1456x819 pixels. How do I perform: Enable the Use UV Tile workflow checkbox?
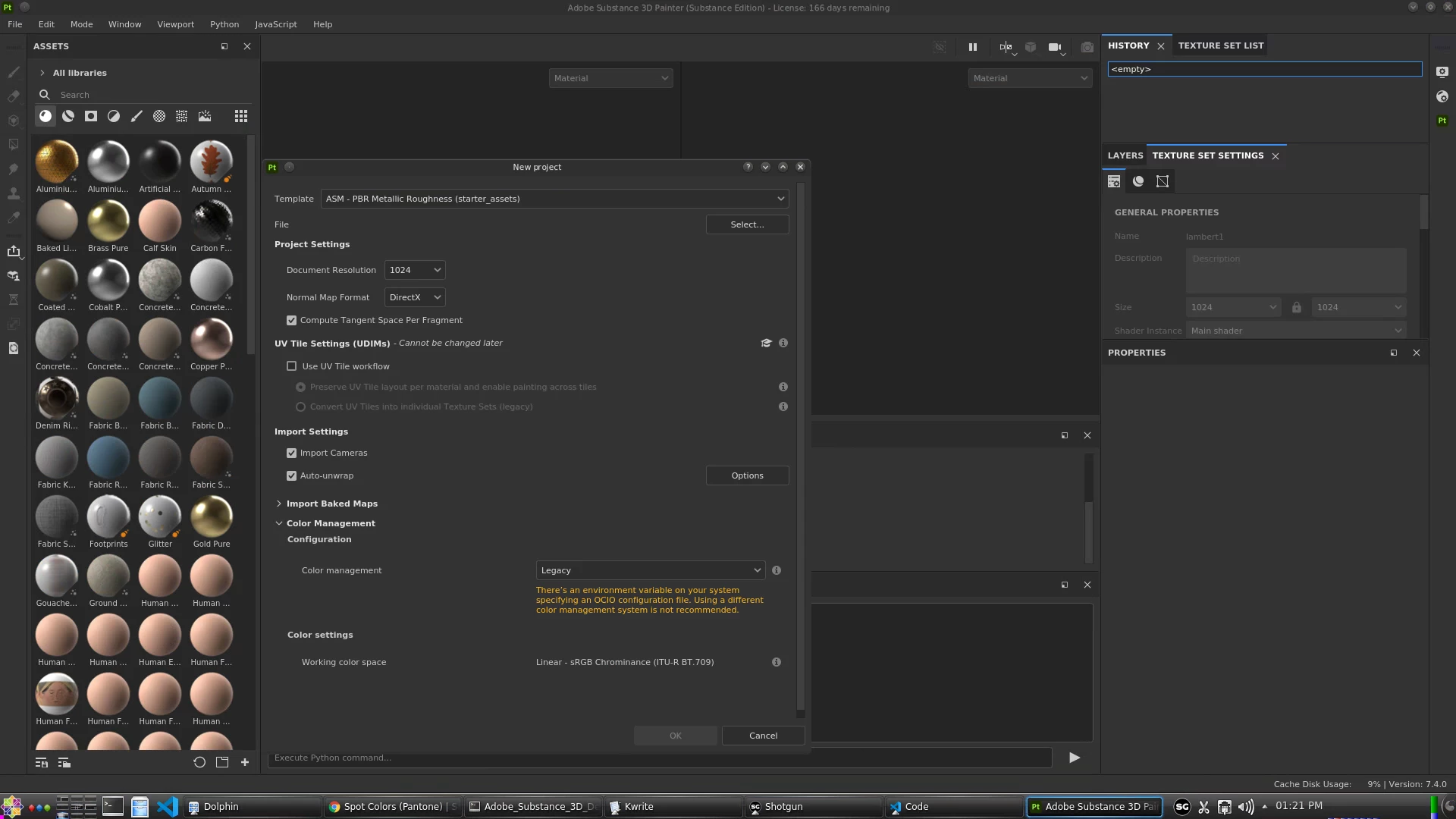(291, 366)
